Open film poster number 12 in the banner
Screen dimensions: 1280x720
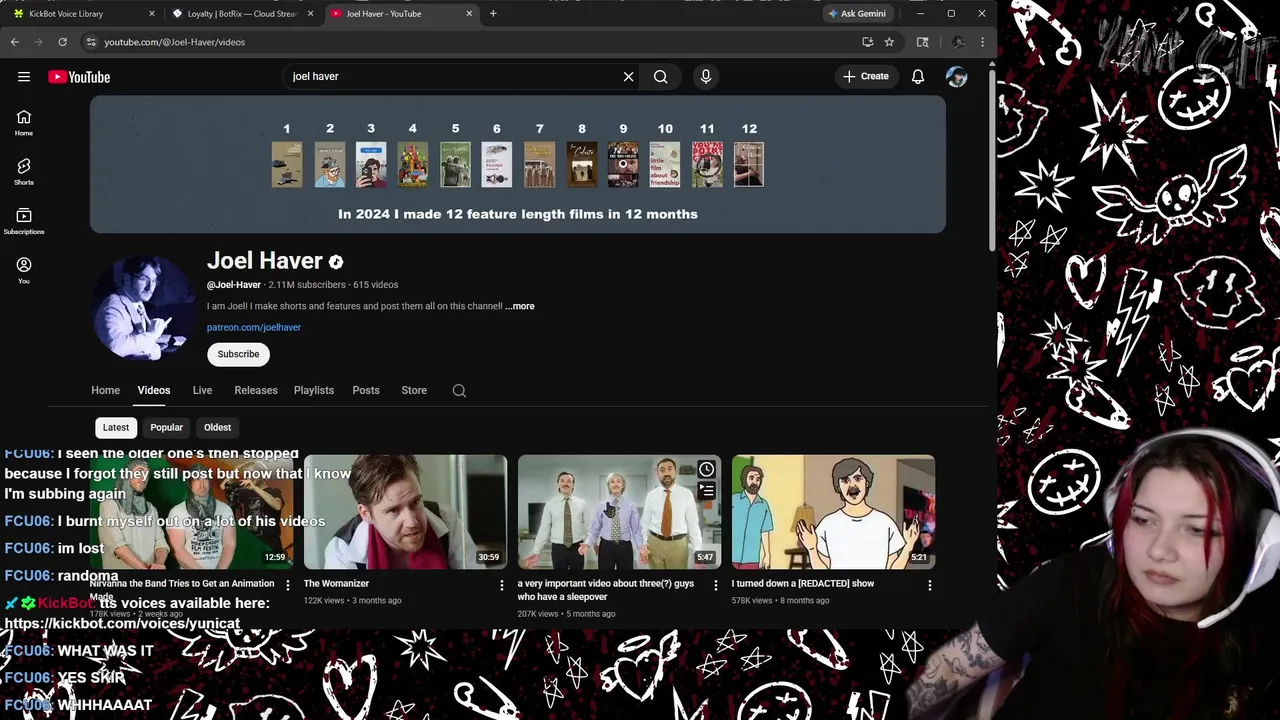pyautogui.click(x=749, y=164)
